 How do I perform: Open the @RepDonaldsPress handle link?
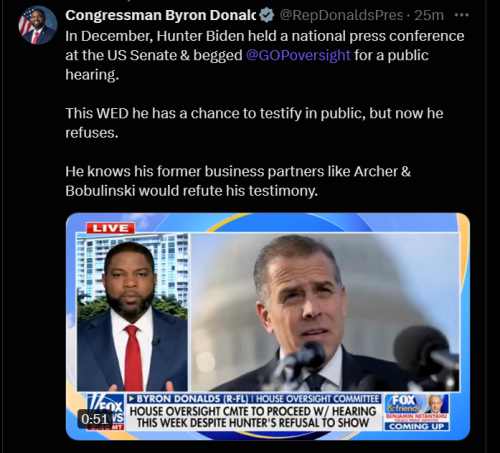[341, 15]
